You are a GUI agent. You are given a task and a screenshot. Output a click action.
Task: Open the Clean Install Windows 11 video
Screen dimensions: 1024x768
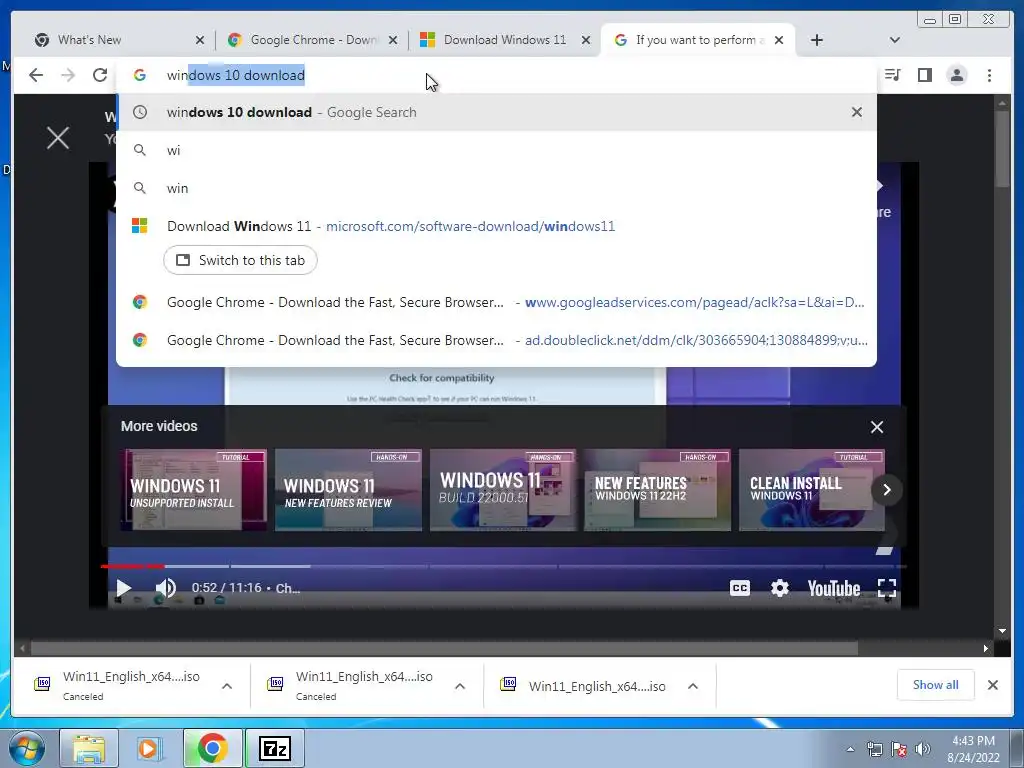[812, 490]
